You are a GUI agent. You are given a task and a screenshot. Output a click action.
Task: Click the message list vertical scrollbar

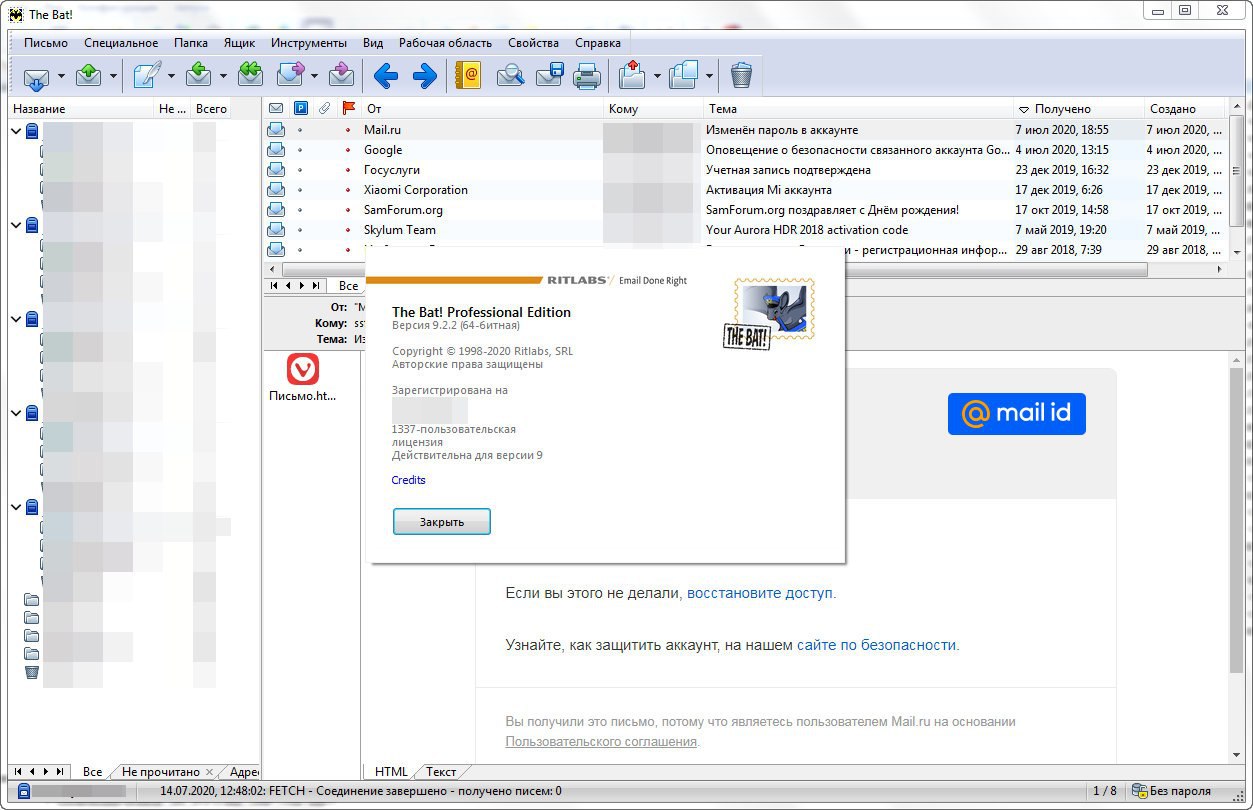pos(1237,170)
